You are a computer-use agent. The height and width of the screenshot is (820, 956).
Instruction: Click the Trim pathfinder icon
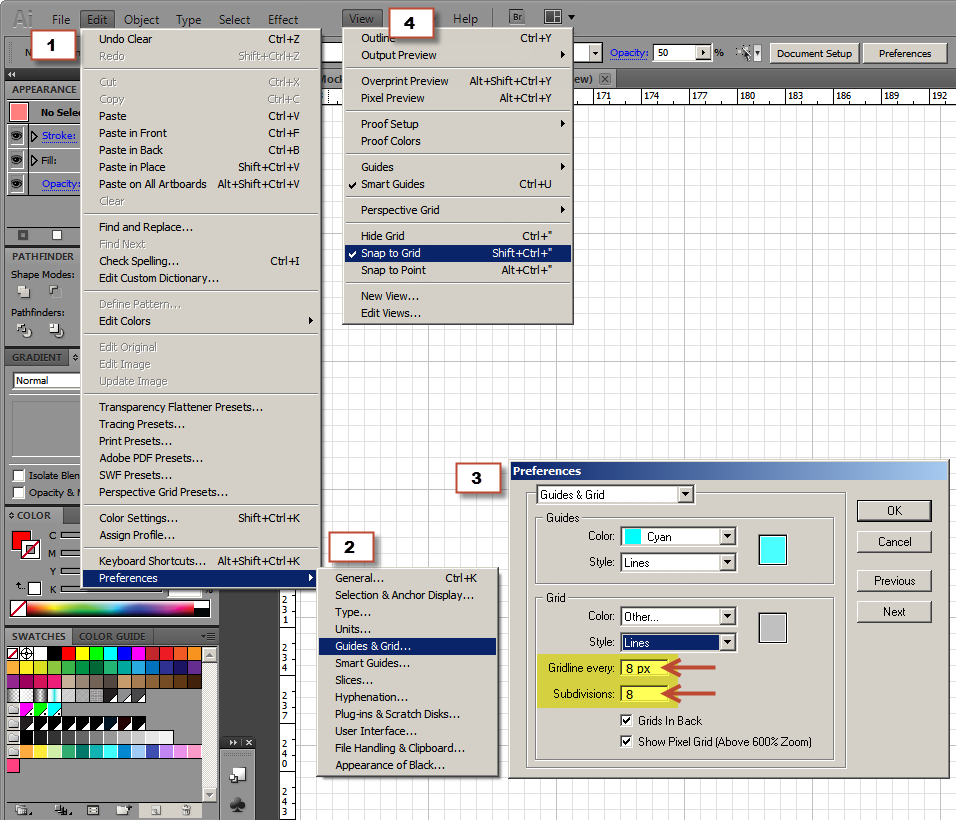[56, 330]
